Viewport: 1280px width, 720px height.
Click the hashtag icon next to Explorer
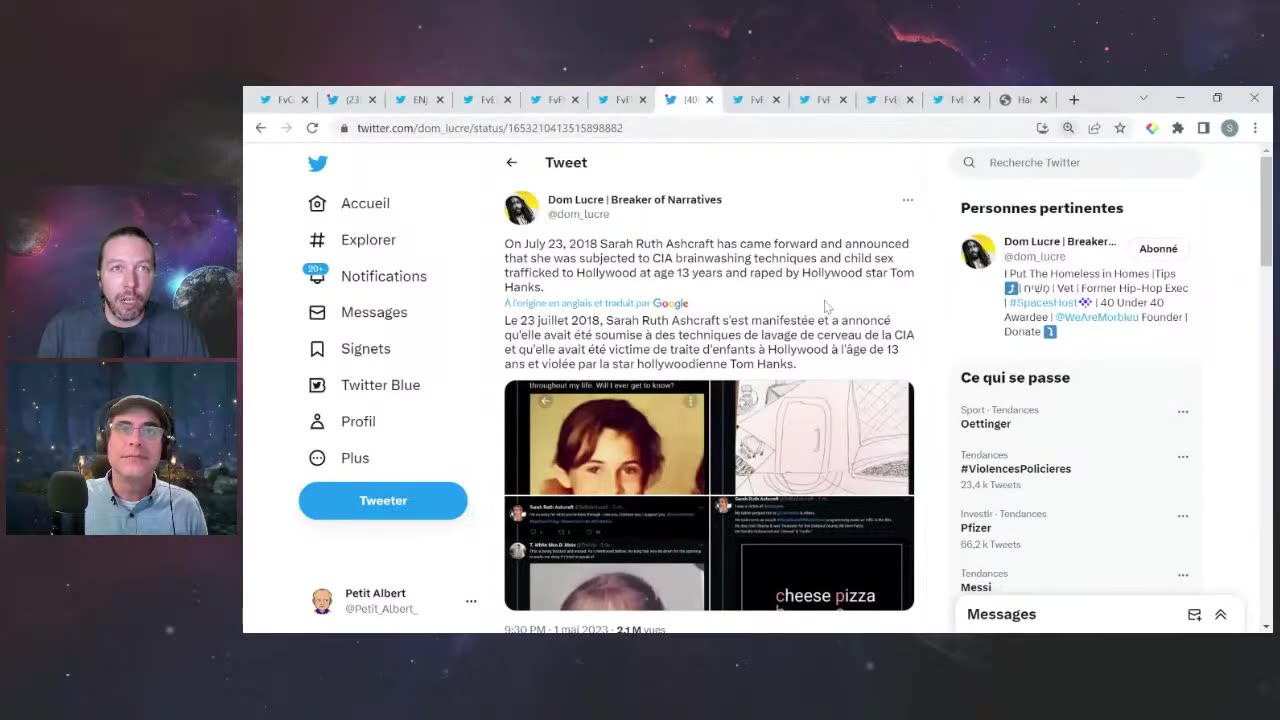[317, 240]
